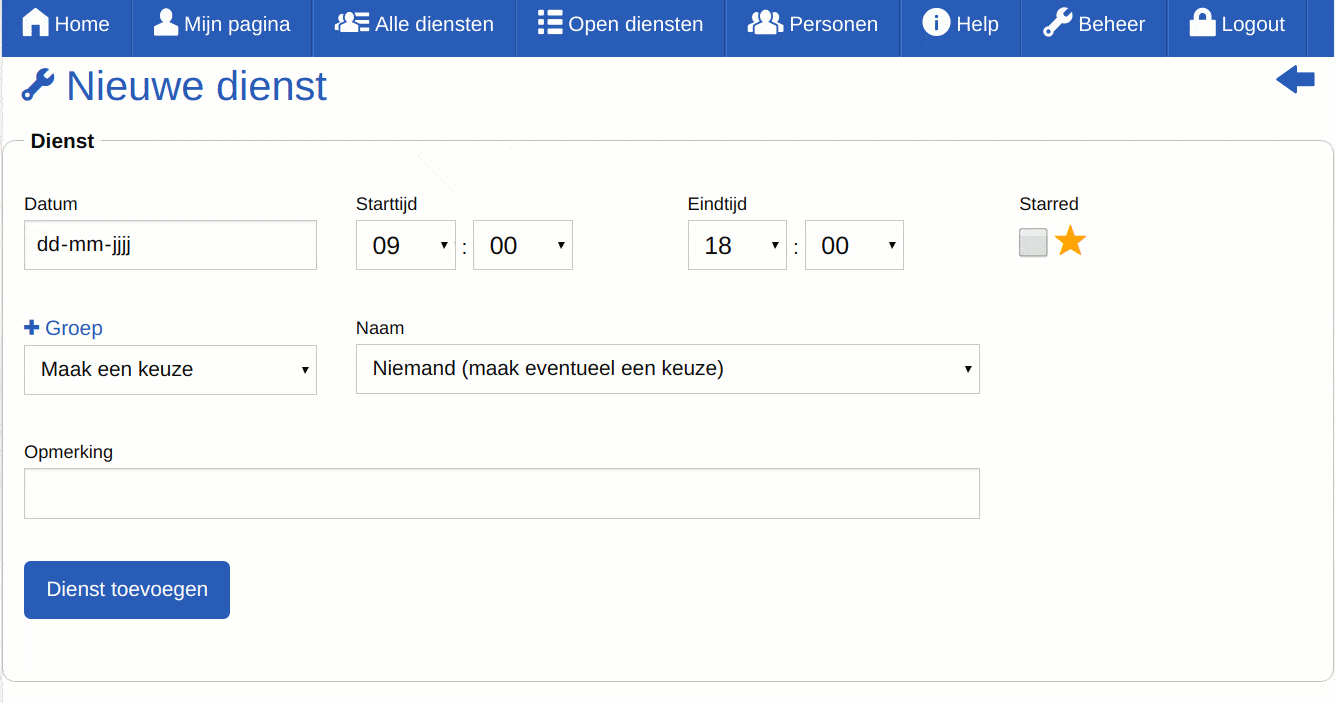Open the Starttijd hour dropdown

(405, 244)
